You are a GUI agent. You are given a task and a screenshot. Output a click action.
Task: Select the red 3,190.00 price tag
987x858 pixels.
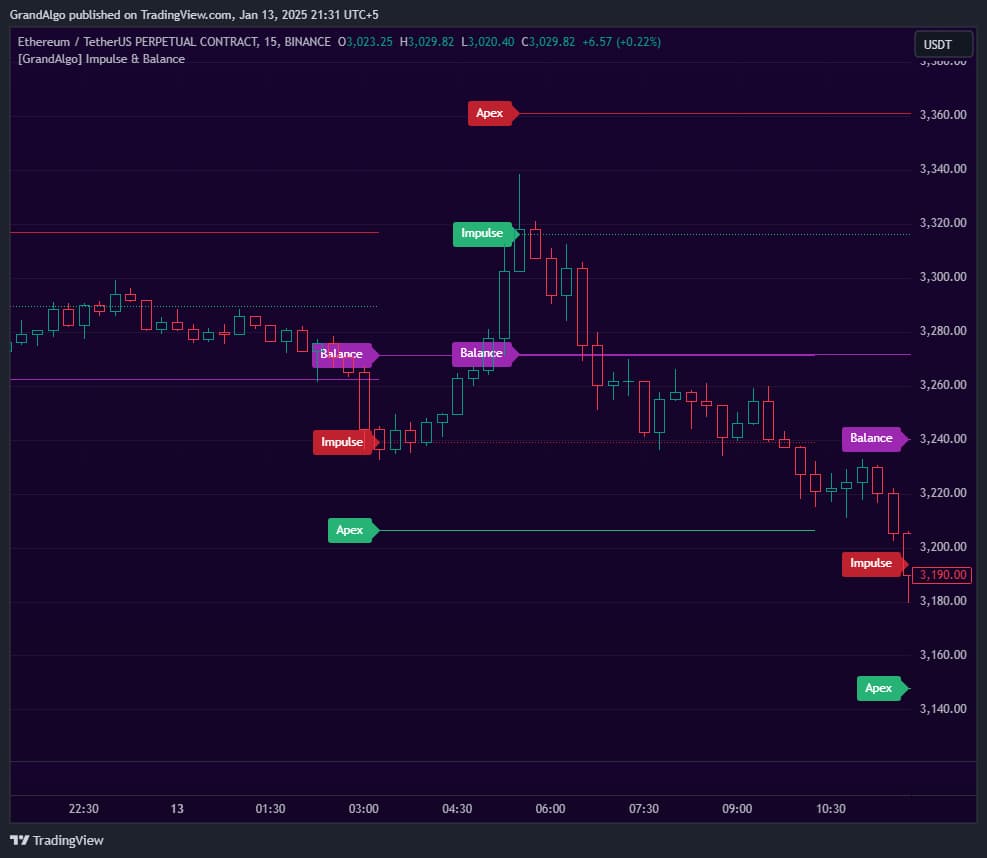pyautogui.click(x=941, y=574)
